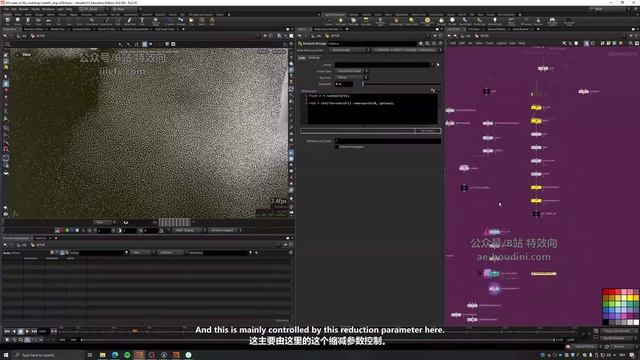Image resolution: width=640 pixels, height=360 pixels.
Task: Click SETUP in network editor path bar
Action: coord(484,36)
